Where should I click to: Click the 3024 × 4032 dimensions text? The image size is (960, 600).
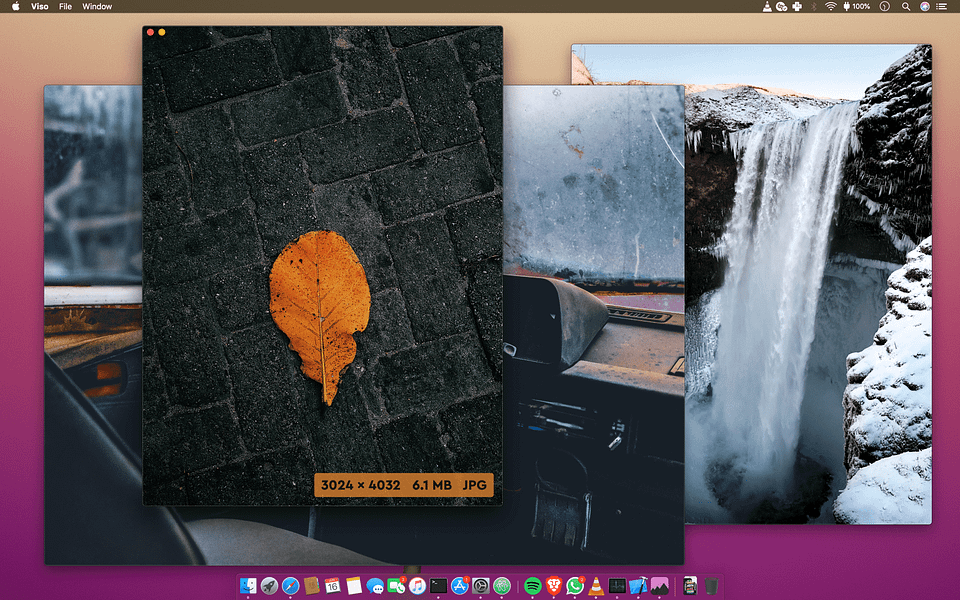361,485
